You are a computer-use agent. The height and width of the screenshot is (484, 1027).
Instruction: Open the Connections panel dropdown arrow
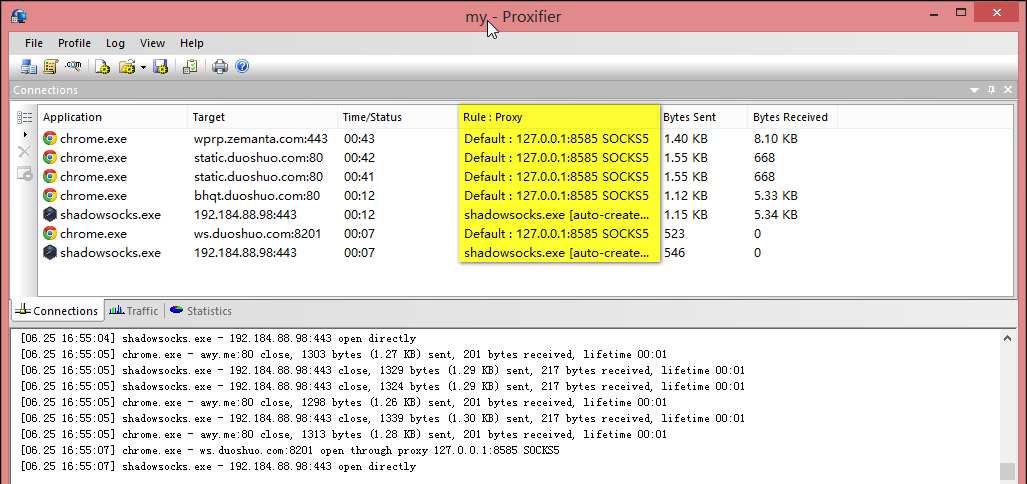point(974,90)
